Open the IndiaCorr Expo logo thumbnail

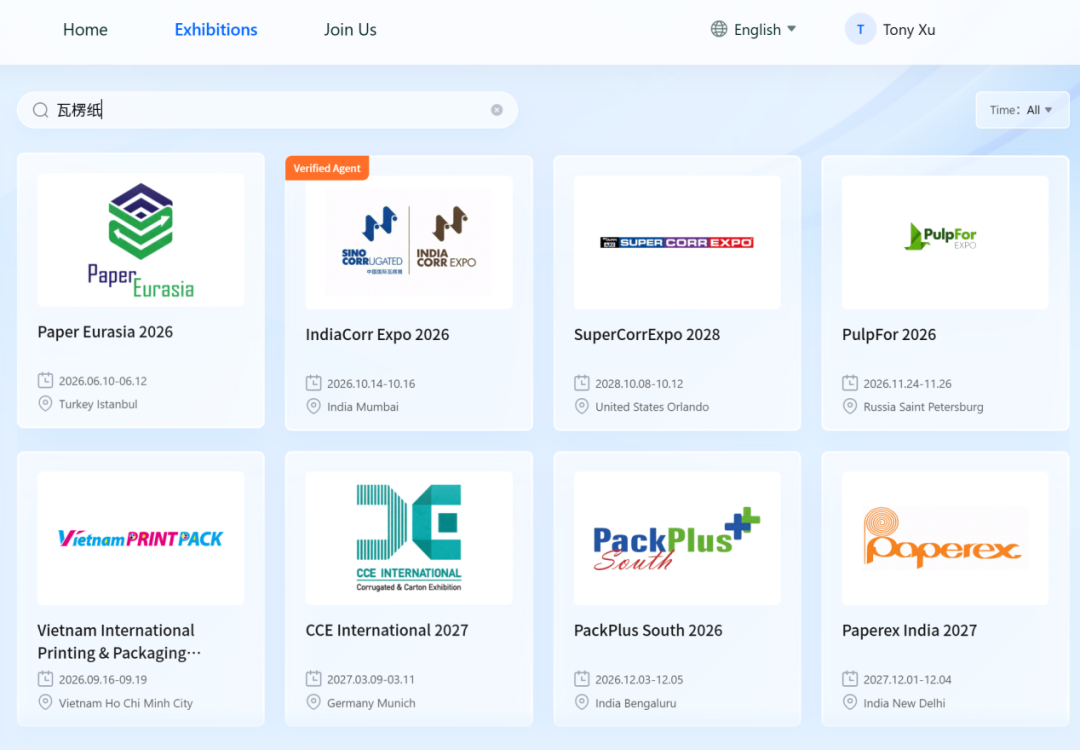tap(409, 242)
